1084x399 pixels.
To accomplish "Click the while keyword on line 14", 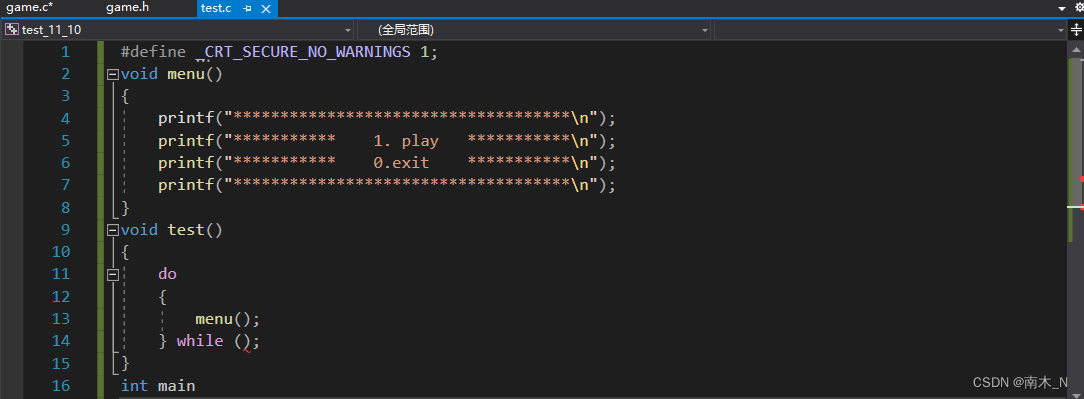I will (200, 341).
